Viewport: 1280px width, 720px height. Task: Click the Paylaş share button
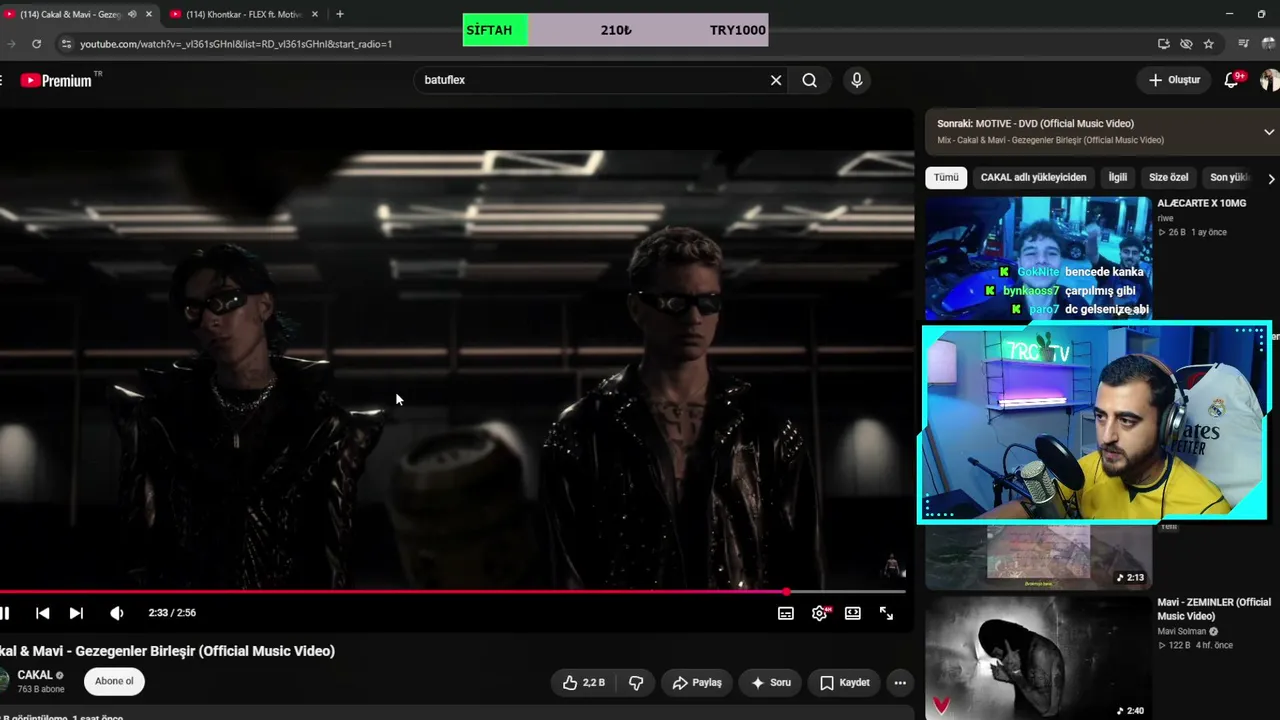pyautogui.click(x=697, y=683)
